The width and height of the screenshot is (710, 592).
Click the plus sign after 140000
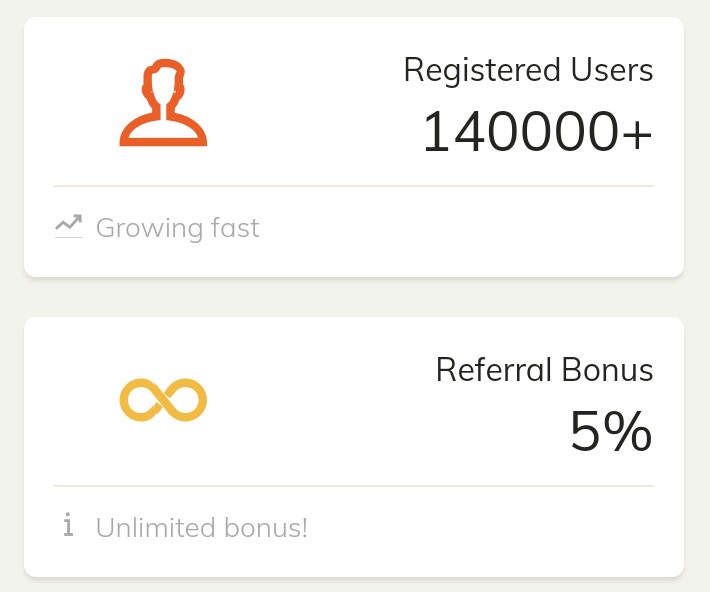(x=636, y=134)
